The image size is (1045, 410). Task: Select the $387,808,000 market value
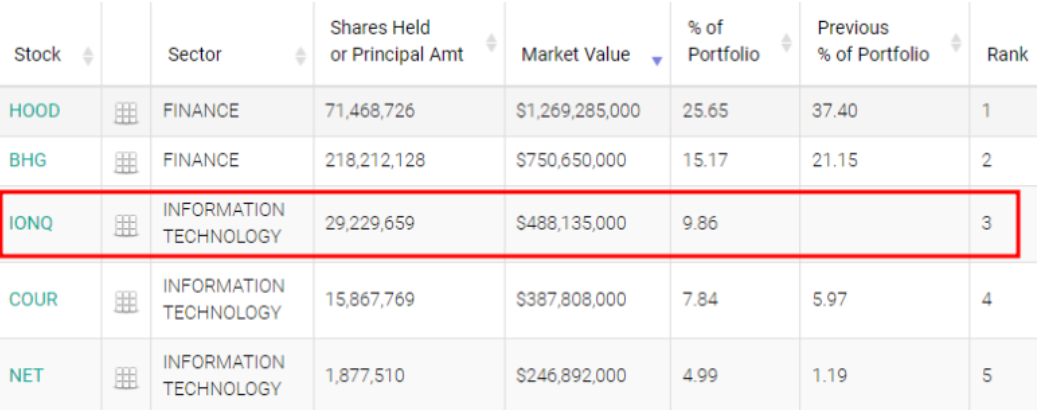point(570,299)
